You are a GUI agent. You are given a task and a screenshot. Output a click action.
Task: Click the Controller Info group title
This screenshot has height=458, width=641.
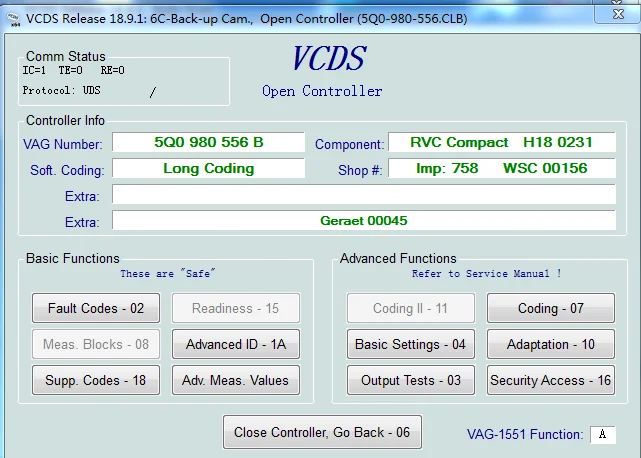coord(65,121)
